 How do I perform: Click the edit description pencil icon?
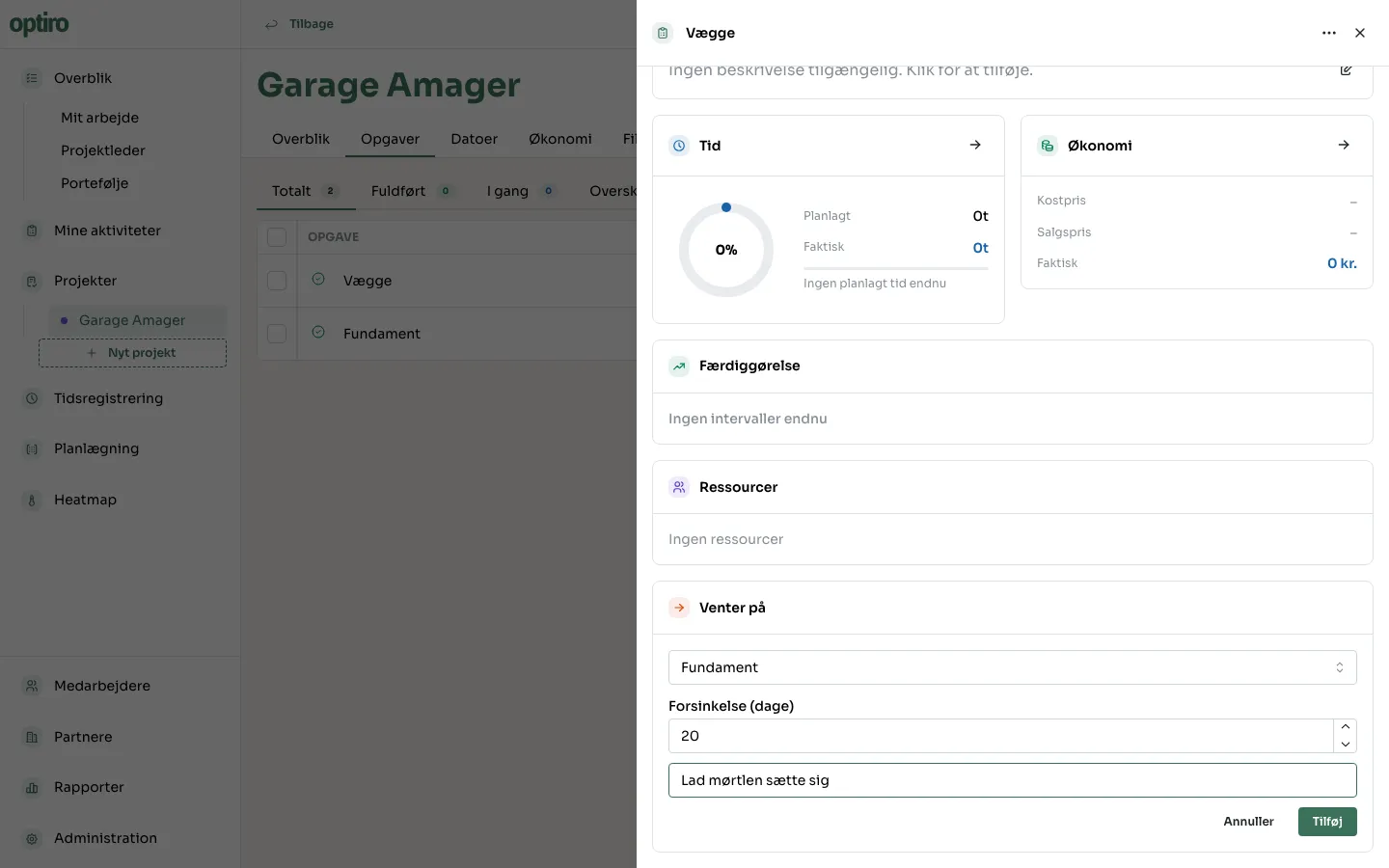click(1346, 70)
